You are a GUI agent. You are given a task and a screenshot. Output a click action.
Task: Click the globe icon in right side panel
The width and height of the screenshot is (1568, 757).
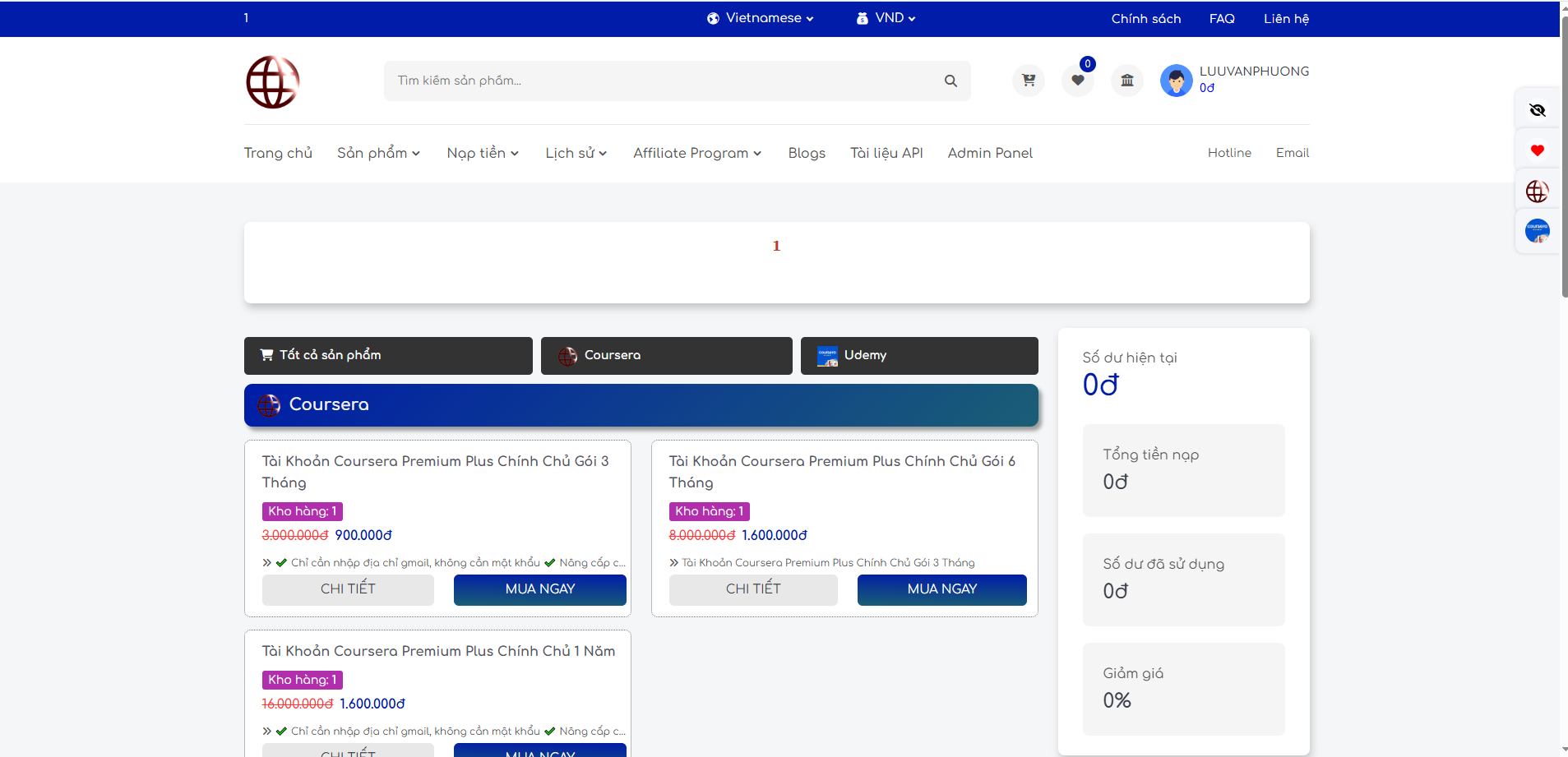[x=1537, y=192]
